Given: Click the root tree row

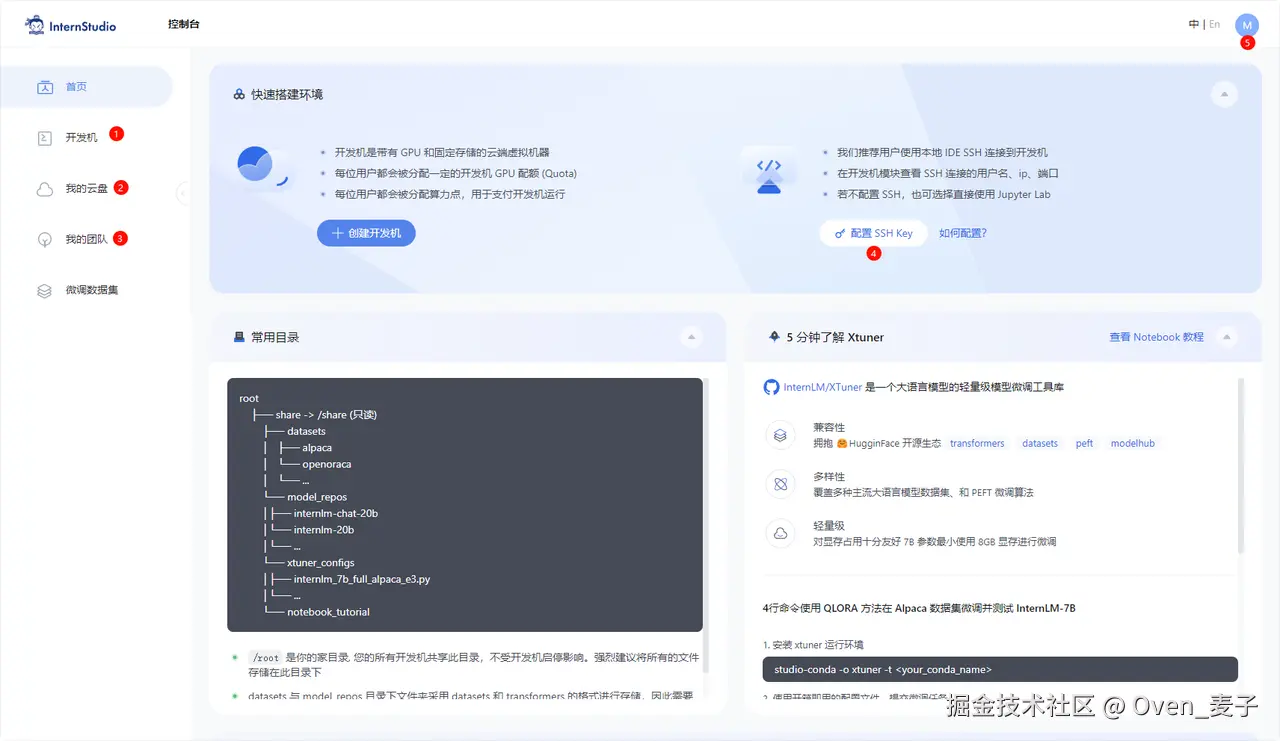Looking at the screenshot, I should pyautogui.click(x=249, y=398).
